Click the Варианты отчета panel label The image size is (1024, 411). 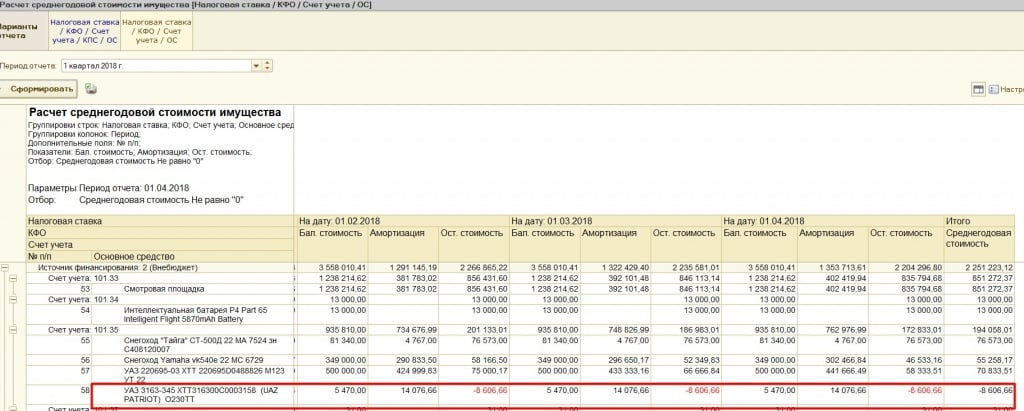[22, 29]
